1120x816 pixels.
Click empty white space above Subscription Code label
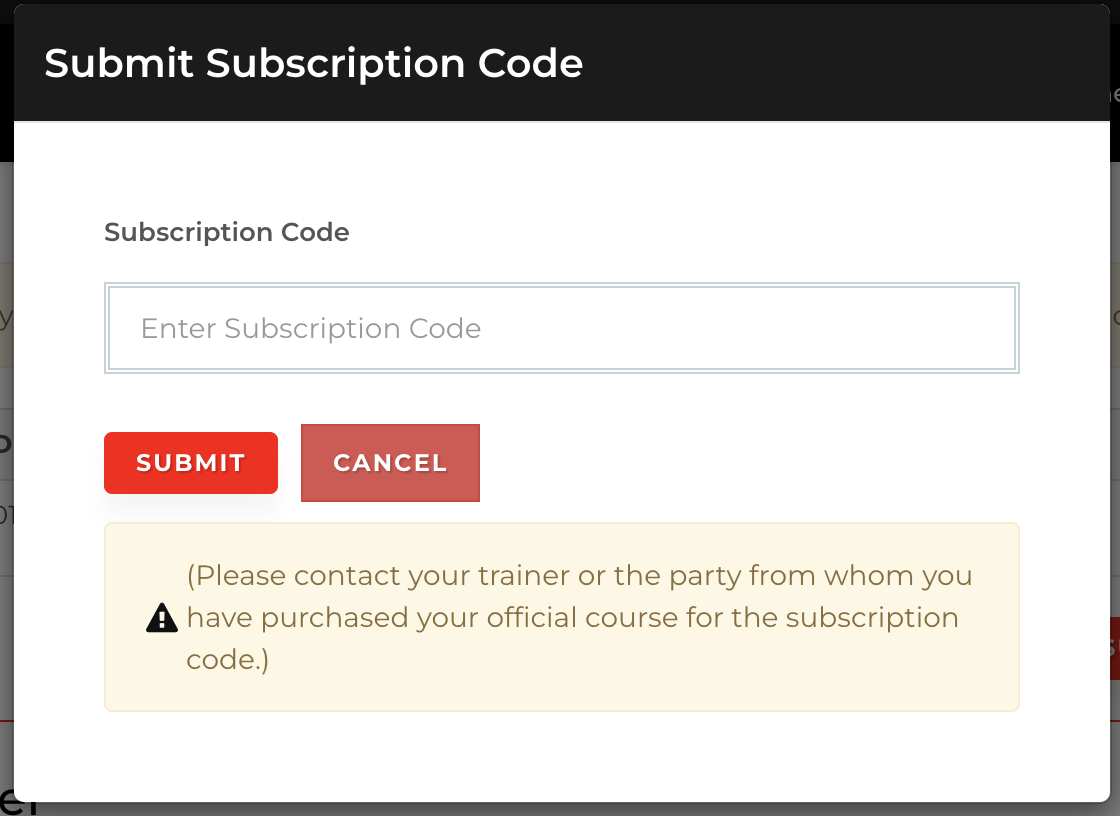(x=561, y=170)
